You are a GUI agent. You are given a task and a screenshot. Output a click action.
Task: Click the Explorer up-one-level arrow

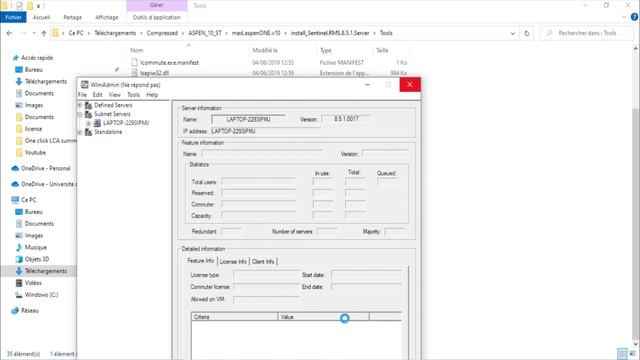coord(44,33)
